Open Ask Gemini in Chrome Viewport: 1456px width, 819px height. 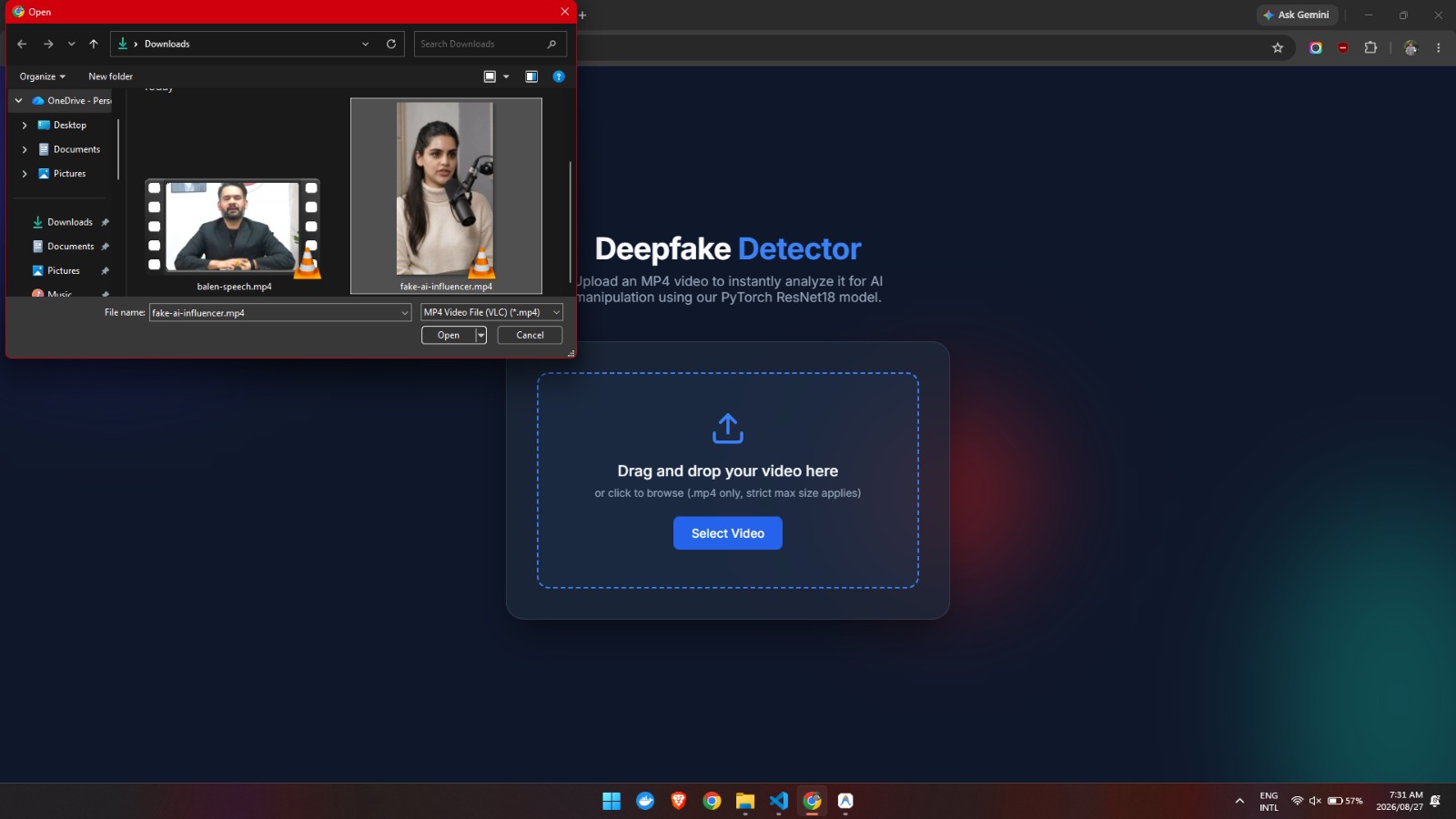(1297, 15)
